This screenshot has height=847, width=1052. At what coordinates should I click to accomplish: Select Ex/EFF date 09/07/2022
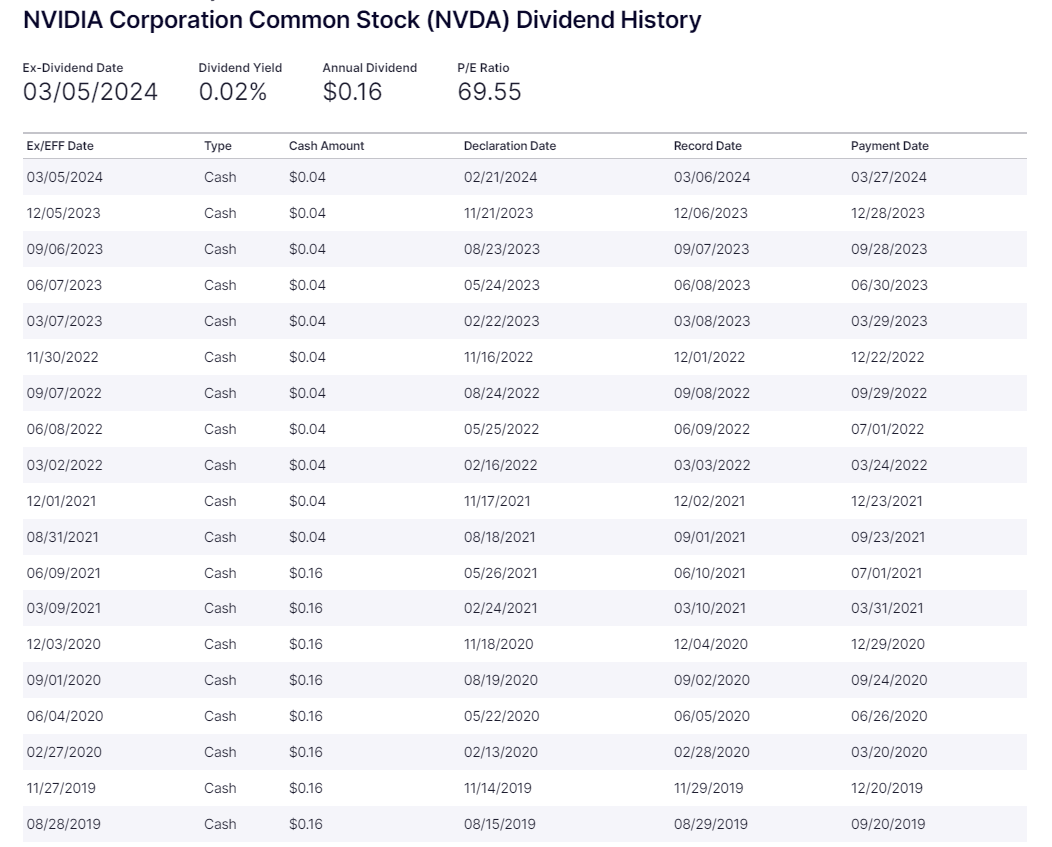pos(64,393)
